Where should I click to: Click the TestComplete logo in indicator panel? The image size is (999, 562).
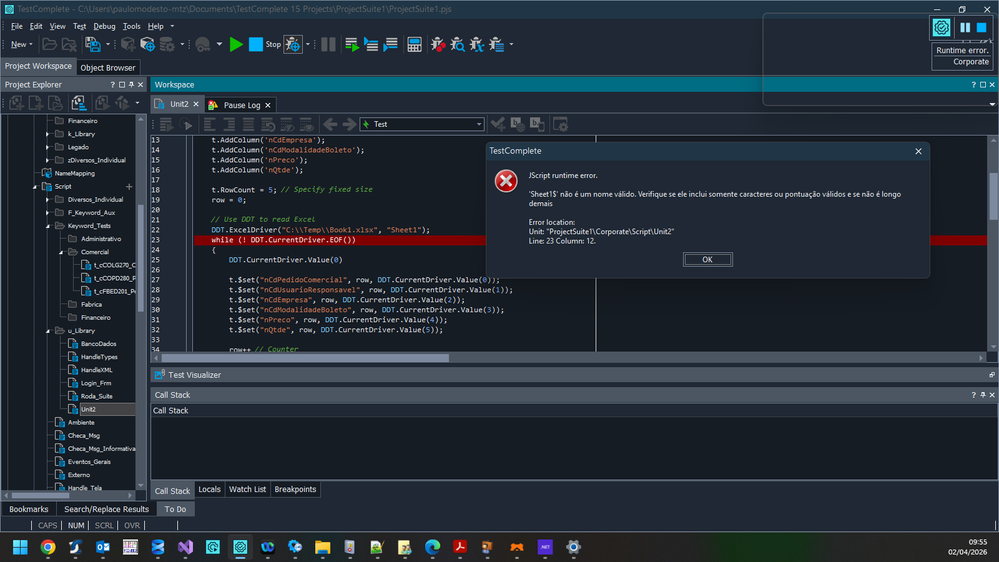[942, 28]
